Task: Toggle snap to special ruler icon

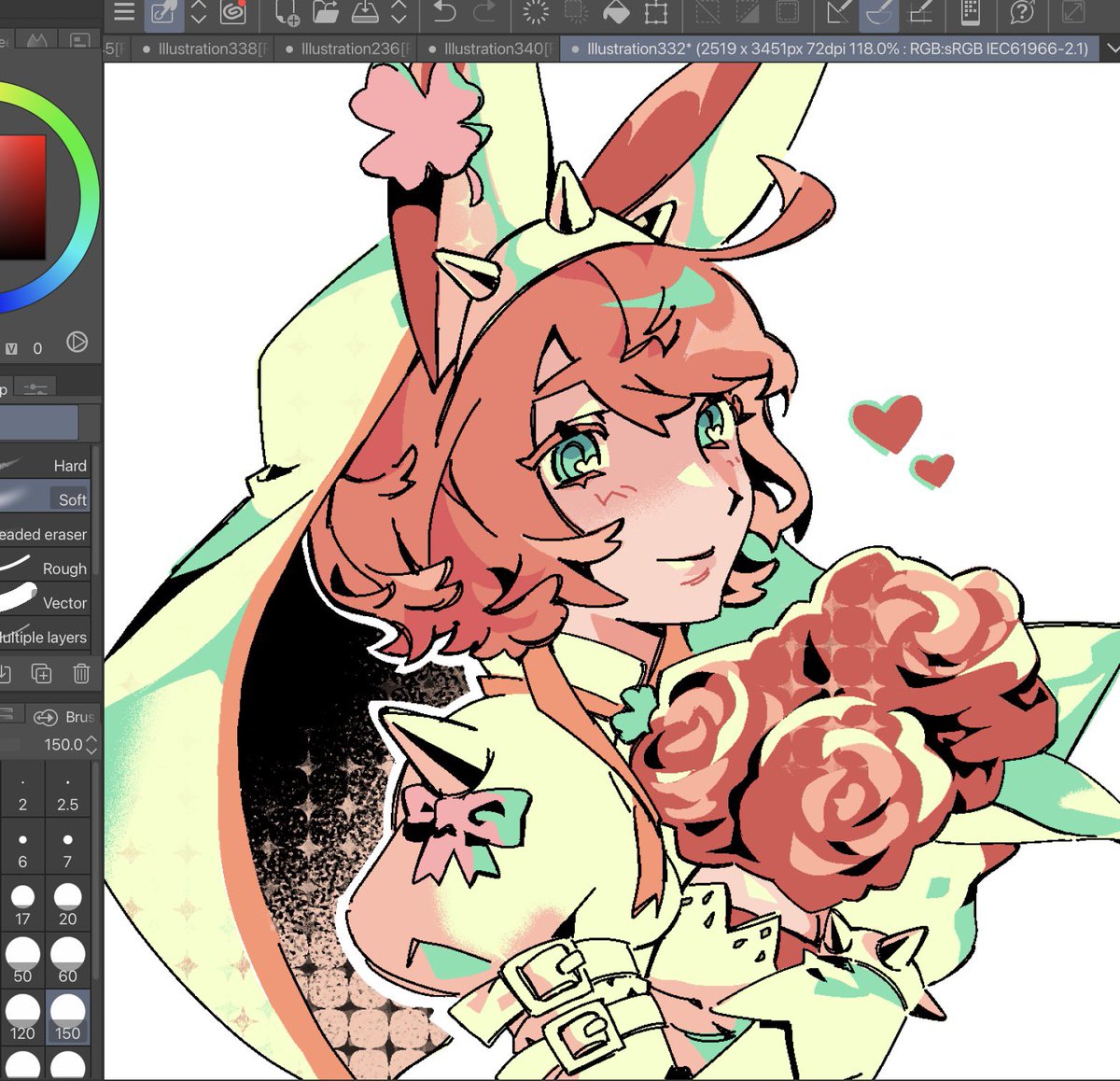Action: 878,13
